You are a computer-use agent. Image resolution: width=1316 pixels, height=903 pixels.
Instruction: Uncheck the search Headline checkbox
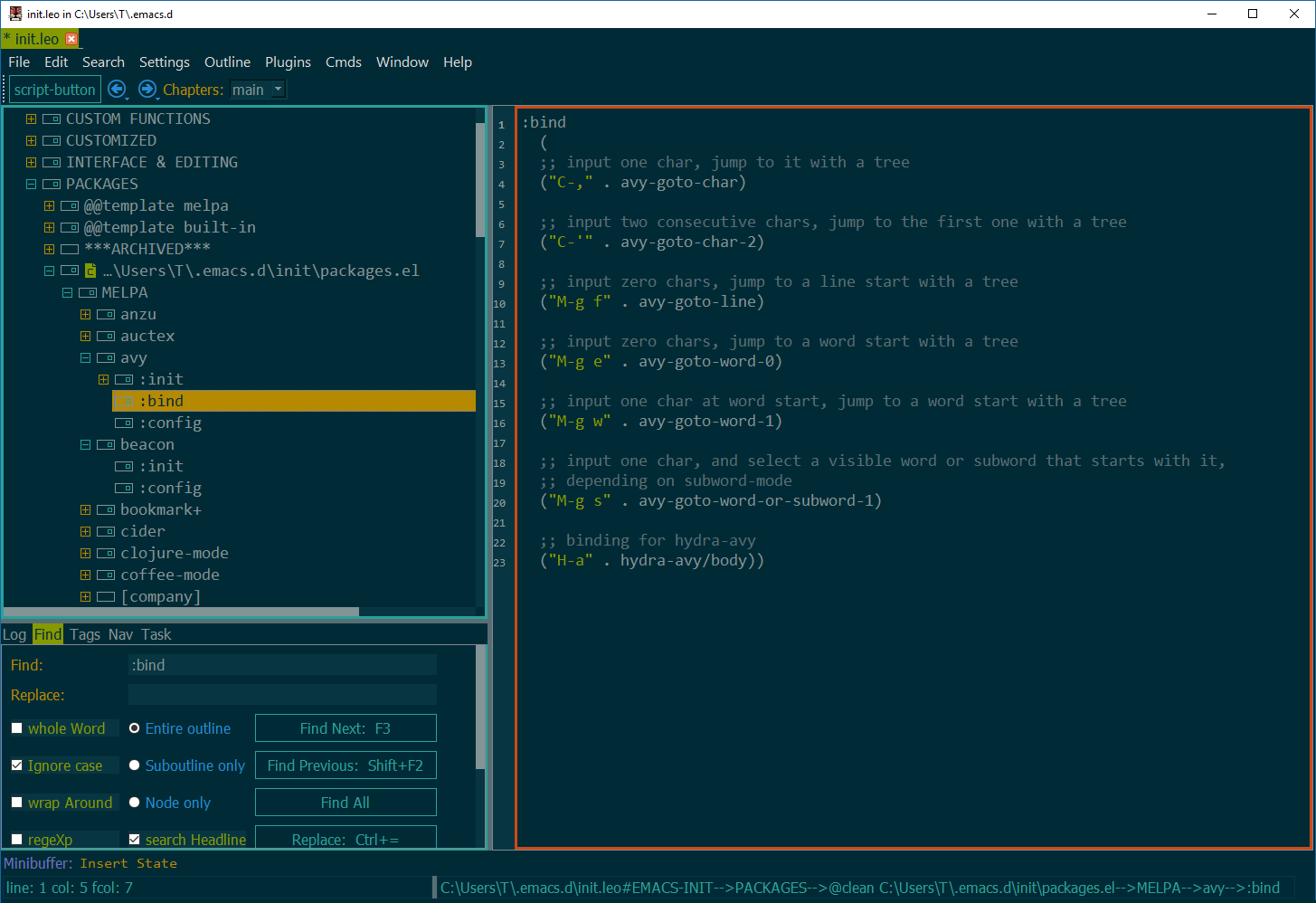click(x=134, y=840)
